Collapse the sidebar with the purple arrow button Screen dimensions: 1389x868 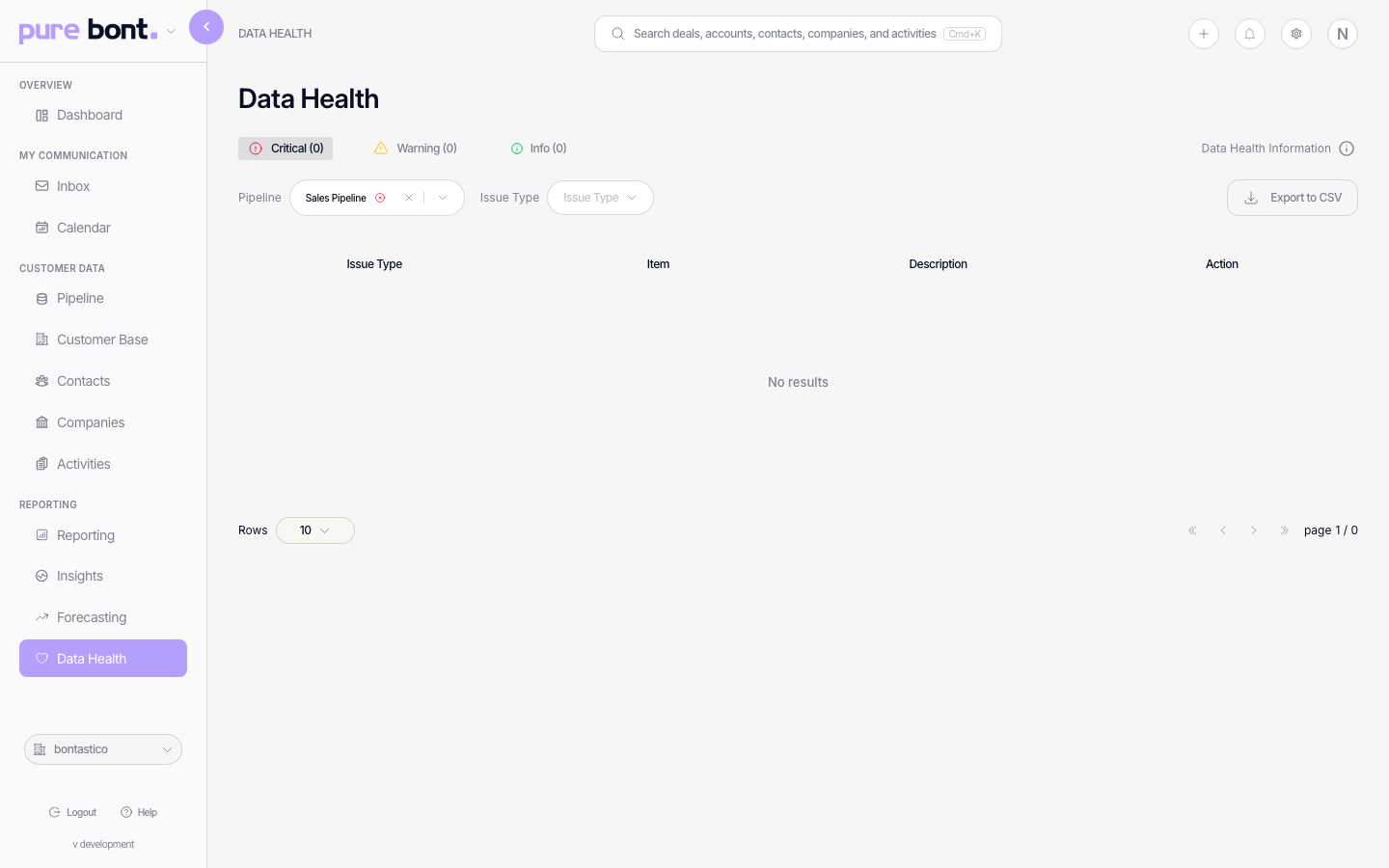click(x=206, y=27)
